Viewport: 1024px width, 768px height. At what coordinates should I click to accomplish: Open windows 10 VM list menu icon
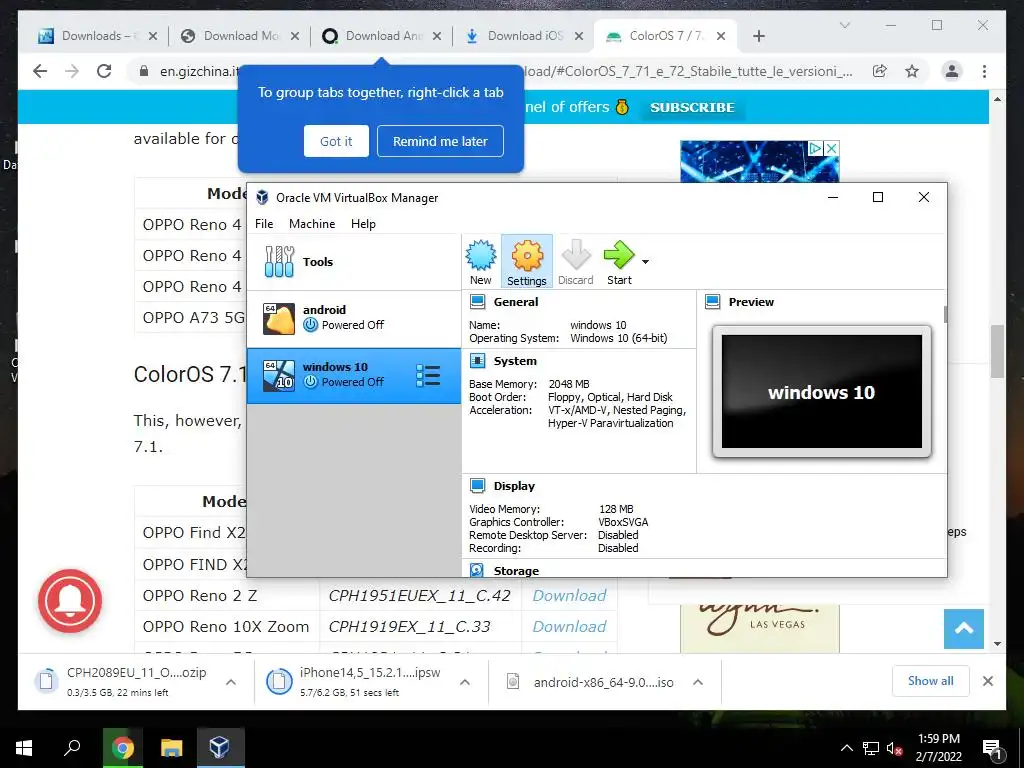click(x=428, y=376)
